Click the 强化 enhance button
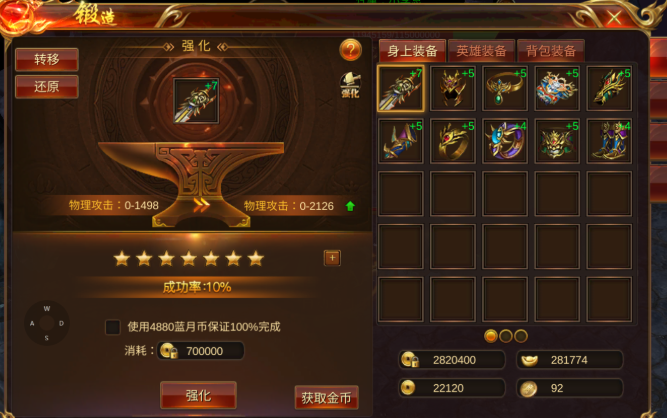This screenshot has width=667, height=418. click(198, 395)
